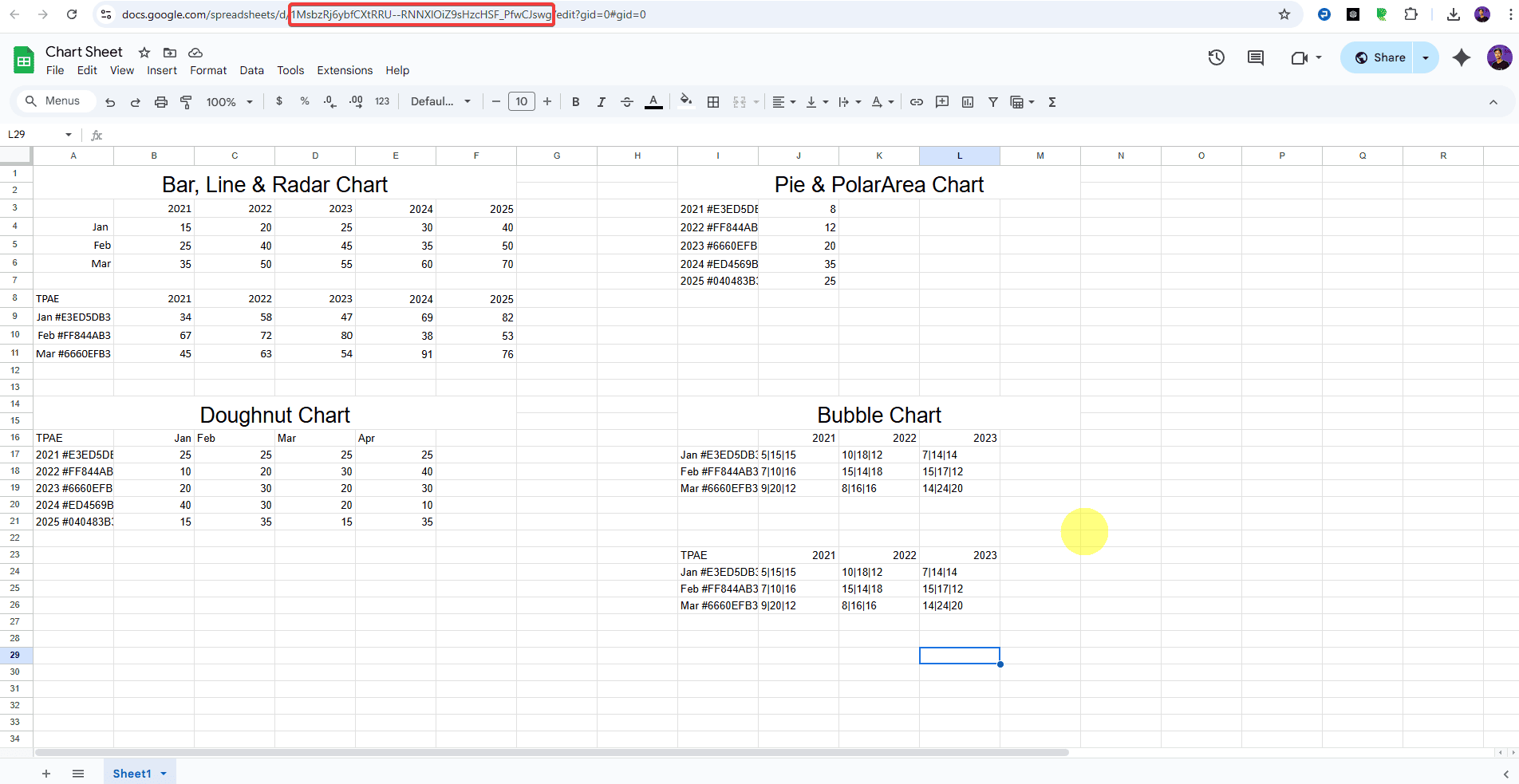
Task: Click the Undo icon in toolbar
Action: 110,102
